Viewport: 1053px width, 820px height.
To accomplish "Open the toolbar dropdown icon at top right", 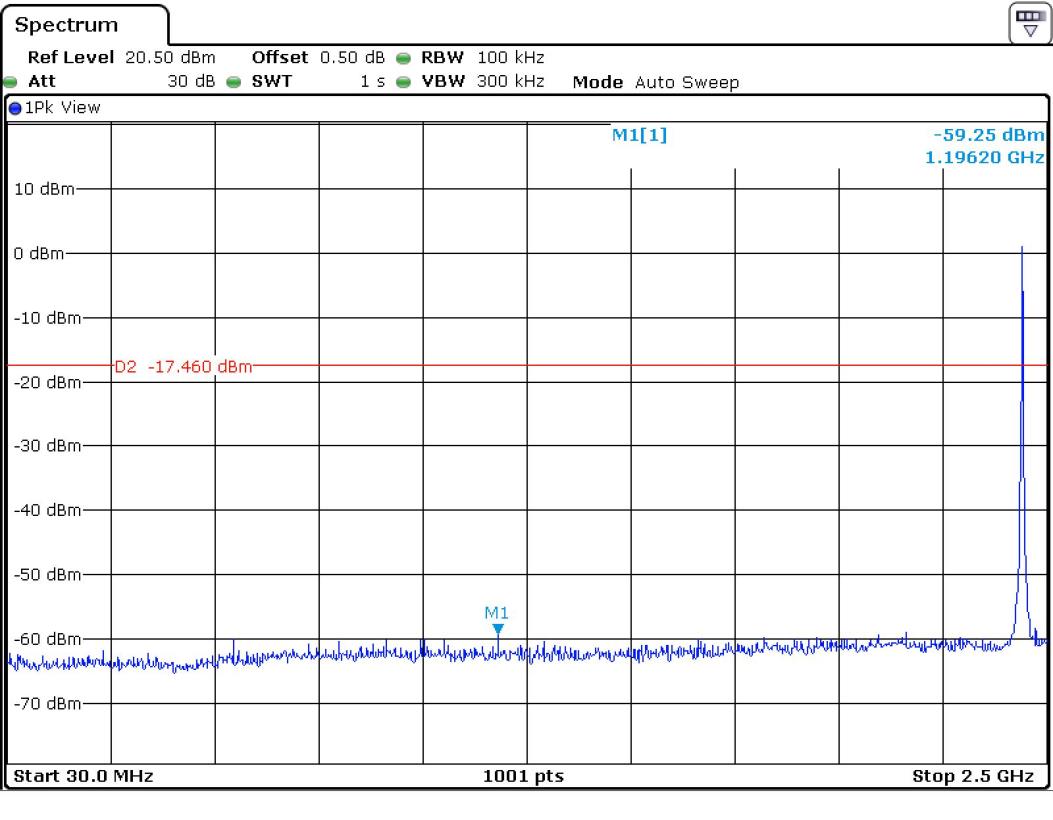I will point(1029,23).
